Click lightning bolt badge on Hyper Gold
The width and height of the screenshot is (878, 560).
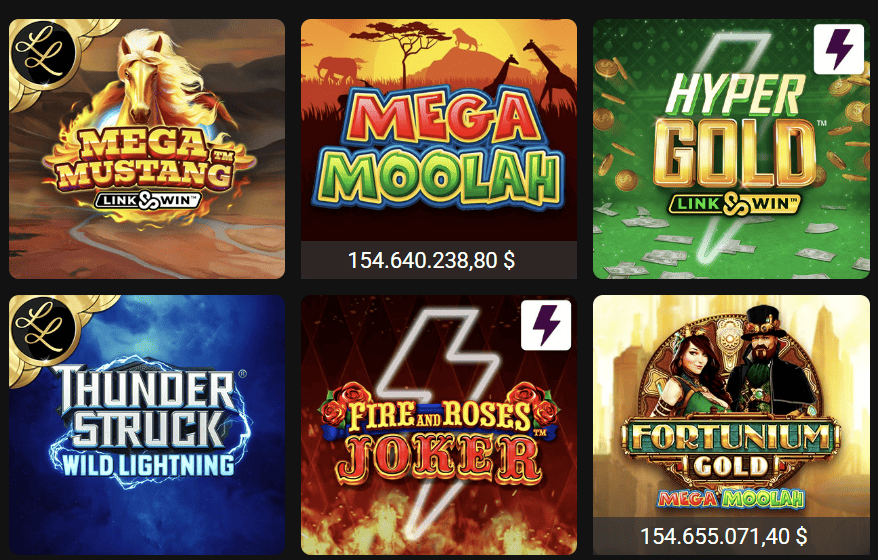coord(839,49)
